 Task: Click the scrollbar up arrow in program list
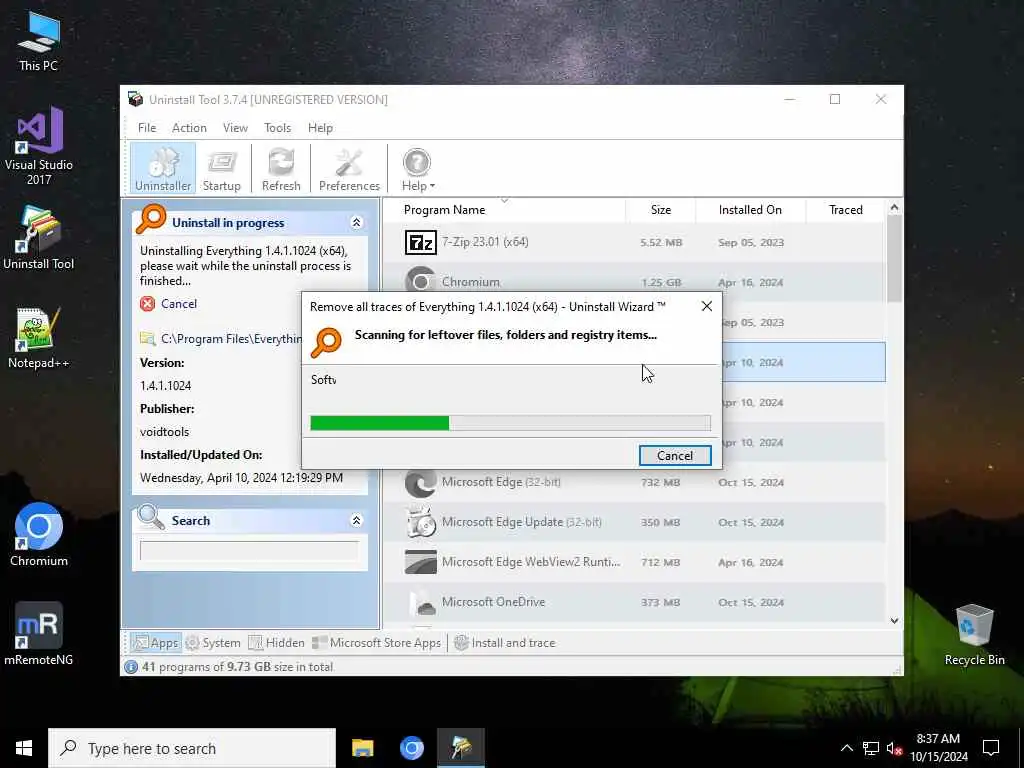(894, 208)
